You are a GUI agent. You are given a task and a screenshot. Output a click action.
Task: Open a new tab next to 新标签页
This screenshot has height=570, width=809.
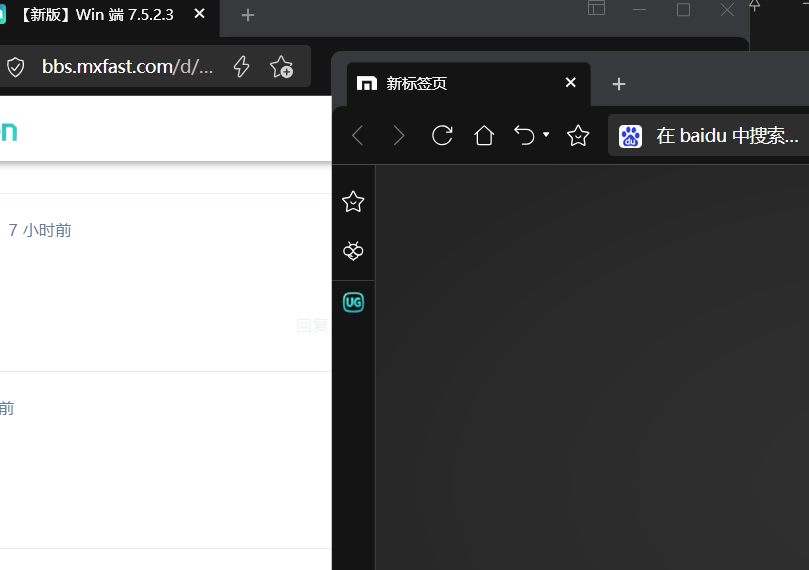click(619, 84)
